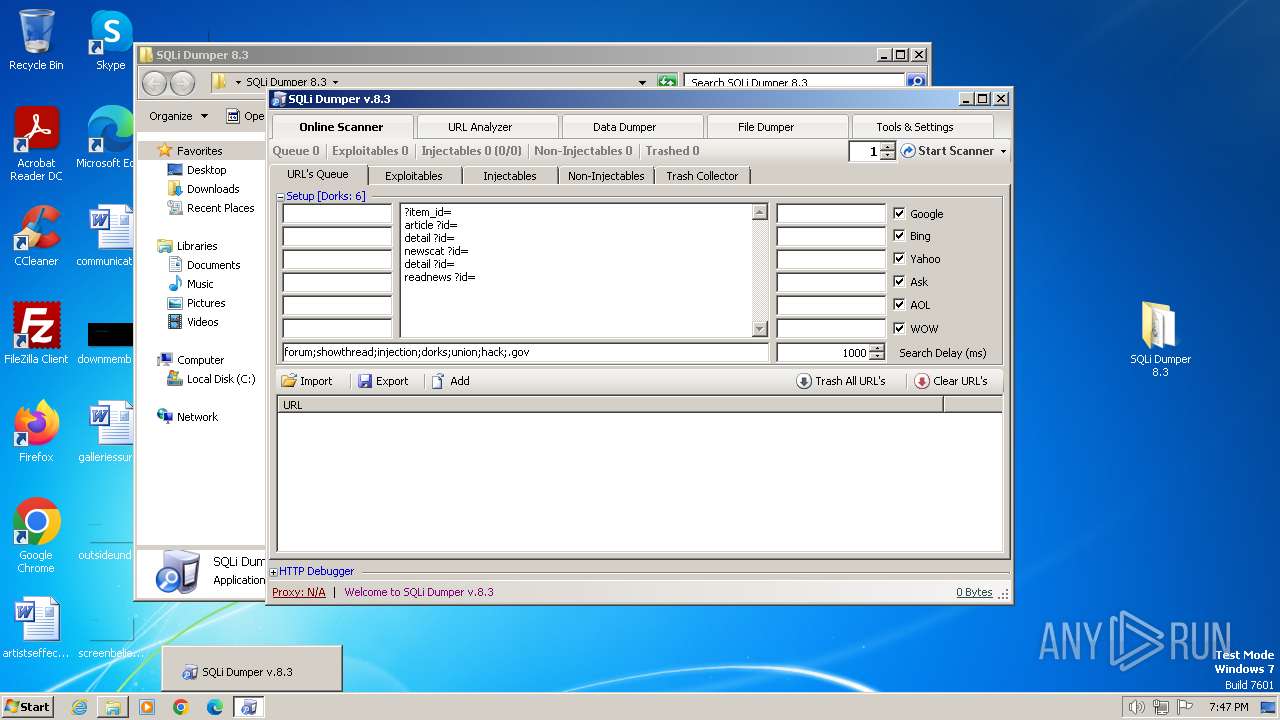Open File Explorer from the taskbar

pyautogui.click(x=113, y=707)
